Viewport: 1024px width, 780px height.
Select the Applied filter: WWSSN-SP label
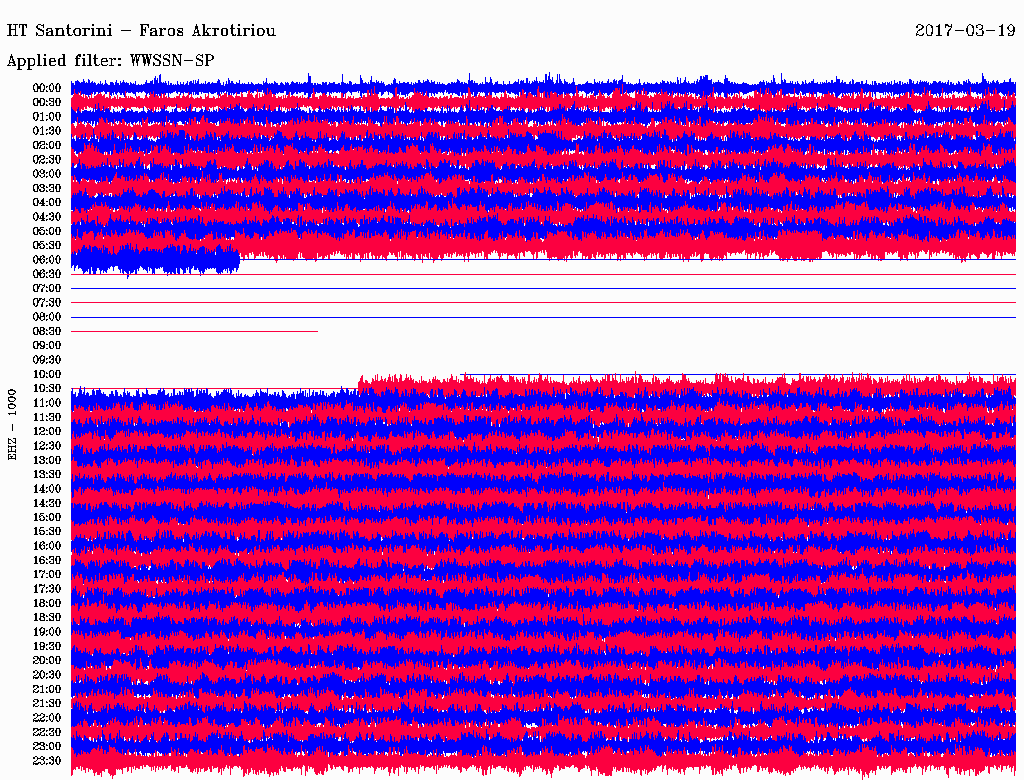pos(110,61)
